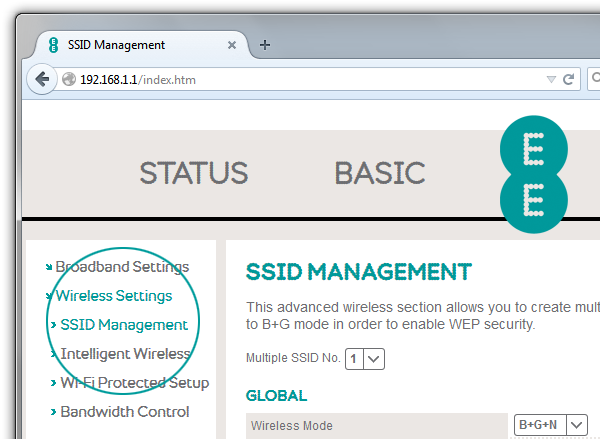Click the Wireless Mode label
This screenshot has height=439, width=600.
tap(292, 426)
